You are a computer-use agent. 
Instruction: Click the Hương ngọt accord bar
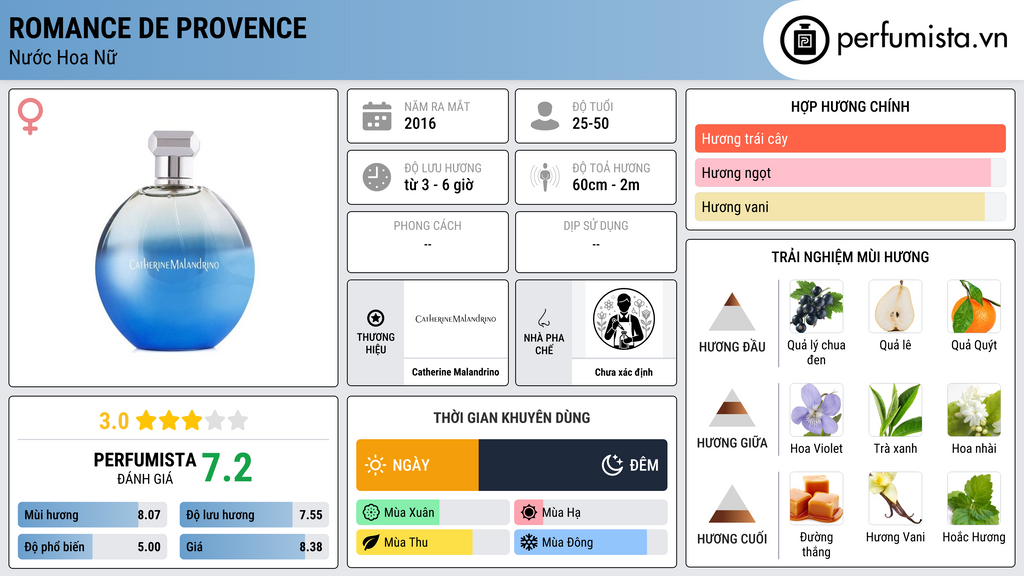(850, 172)
